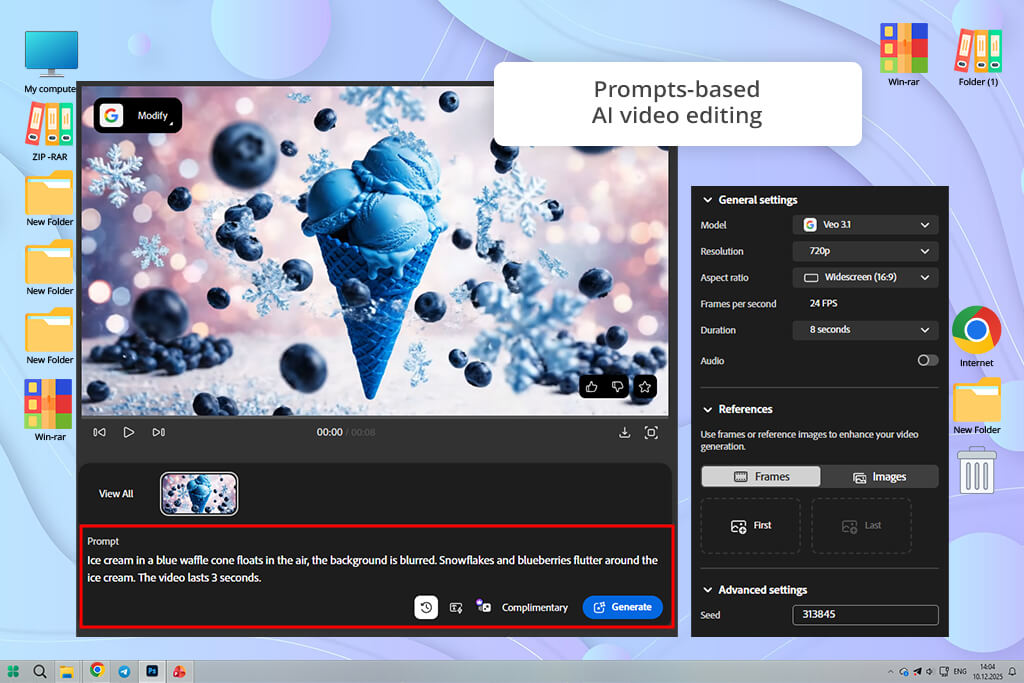Click the icon left of Complimentary
1024x683 pixels.
tap(483, 605)
